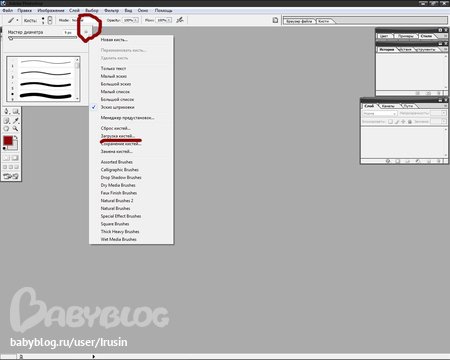Viewport: 450px width, 360px height.
Task: Select the Pen tool in the toolbox
Action: (6, 111)
